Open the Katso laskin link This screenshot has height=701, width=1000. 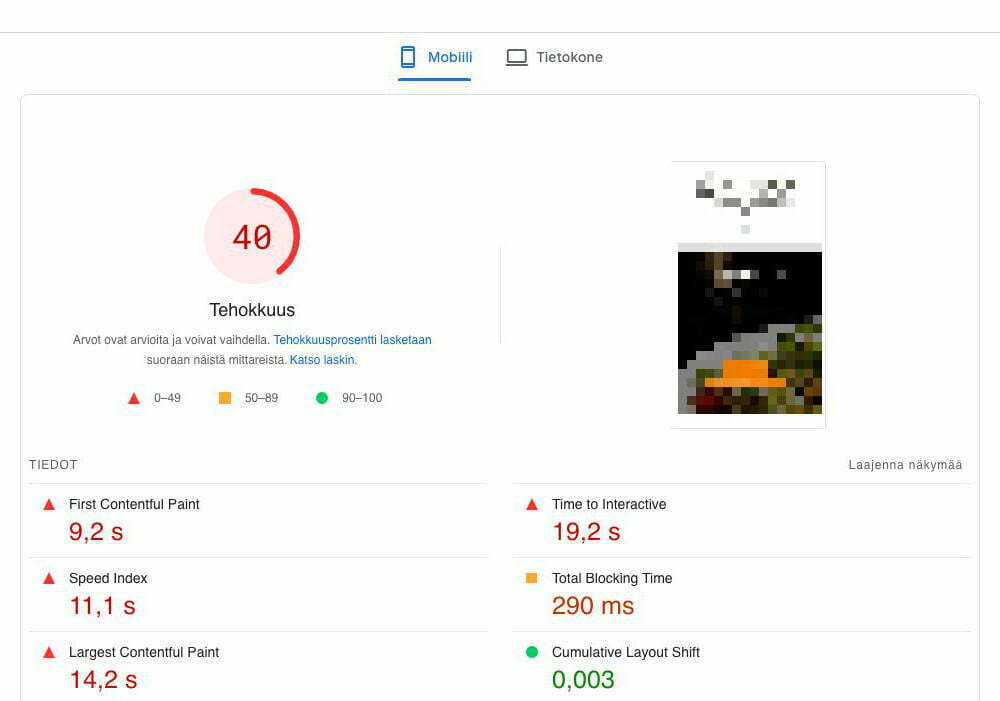[x=323, y=360]
